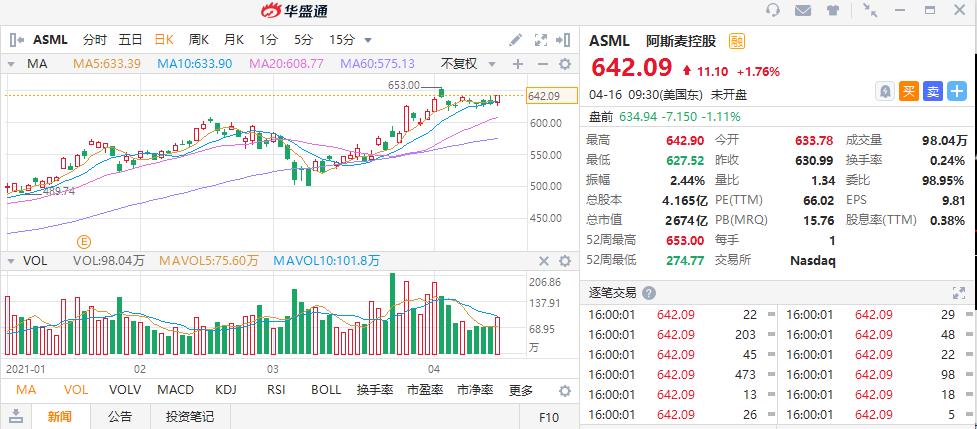Toggle the KDJ indicator
Viewport: 977px width, 429px height.
225,390
